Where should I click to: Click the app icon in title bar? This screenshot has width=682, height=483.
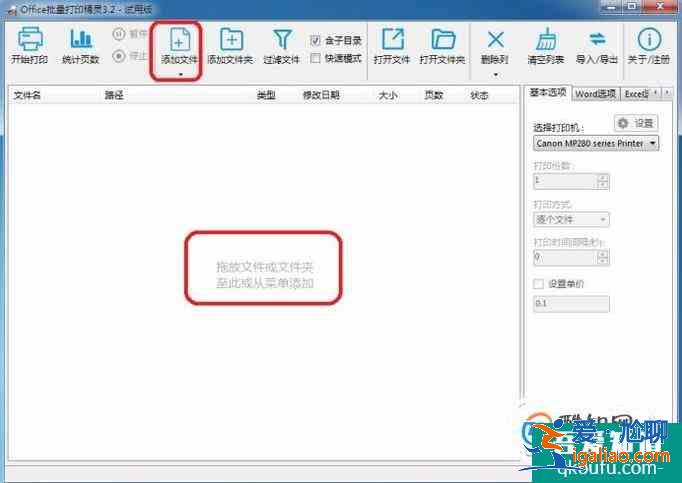pyautogui.click(x=12, y=10)
